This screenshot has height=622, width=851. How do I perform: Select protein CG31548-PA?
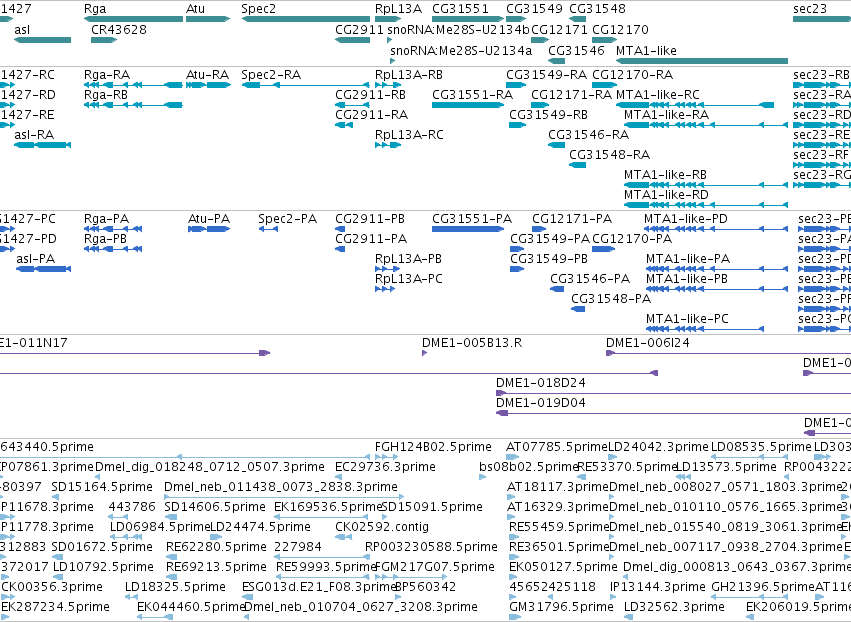click(x=578, y=309)
